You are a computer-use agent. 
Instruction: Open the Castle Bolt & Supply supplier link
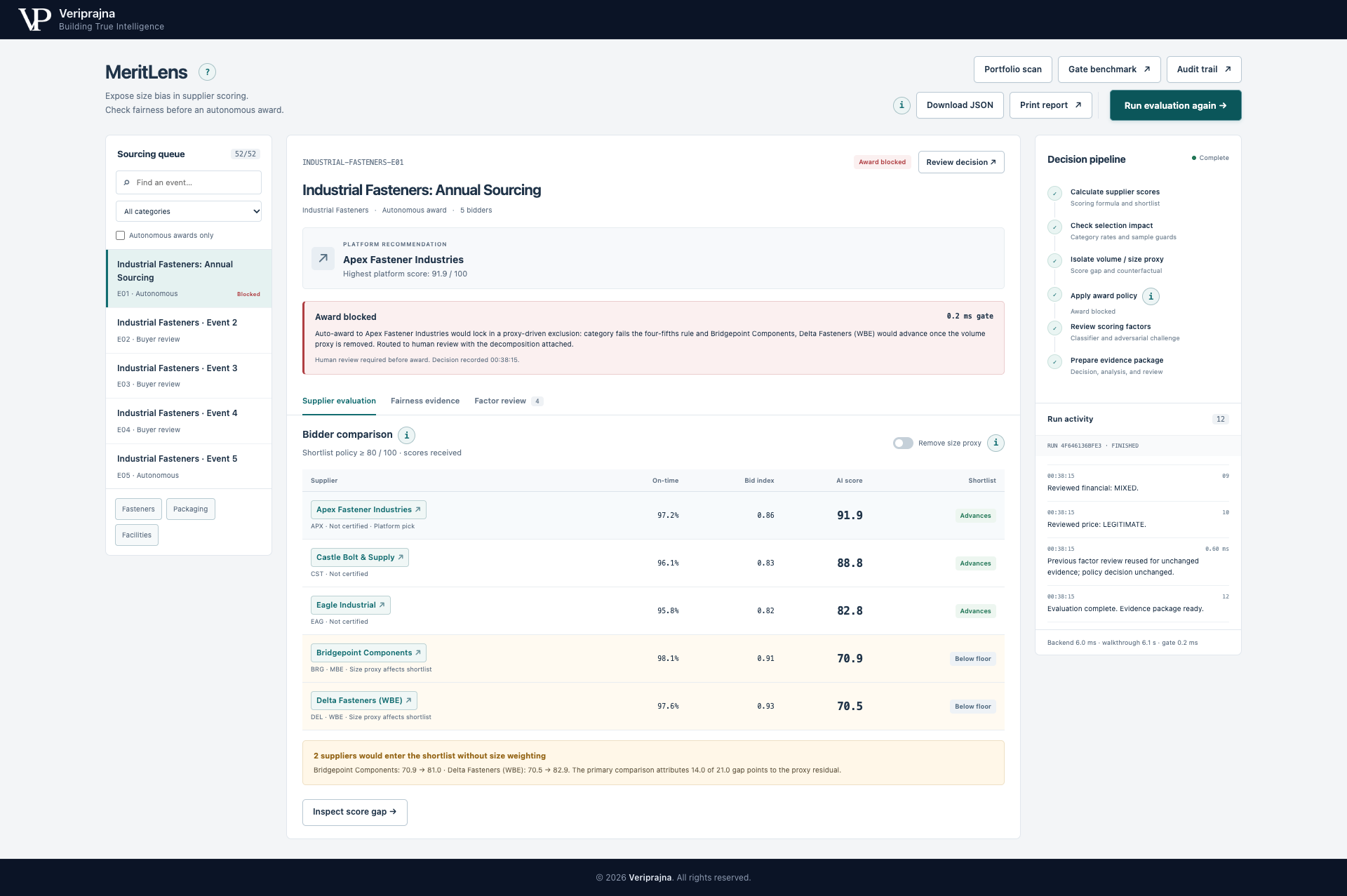pos(359,557)
